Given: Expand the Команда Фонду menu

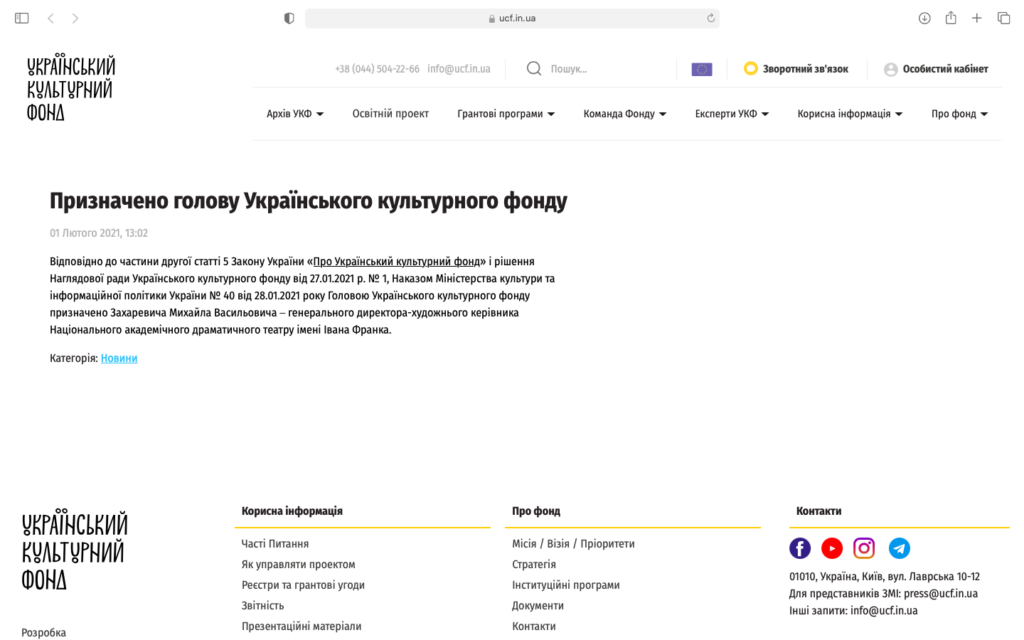Looking at the screenshot, I should click(x=625, y=114).
